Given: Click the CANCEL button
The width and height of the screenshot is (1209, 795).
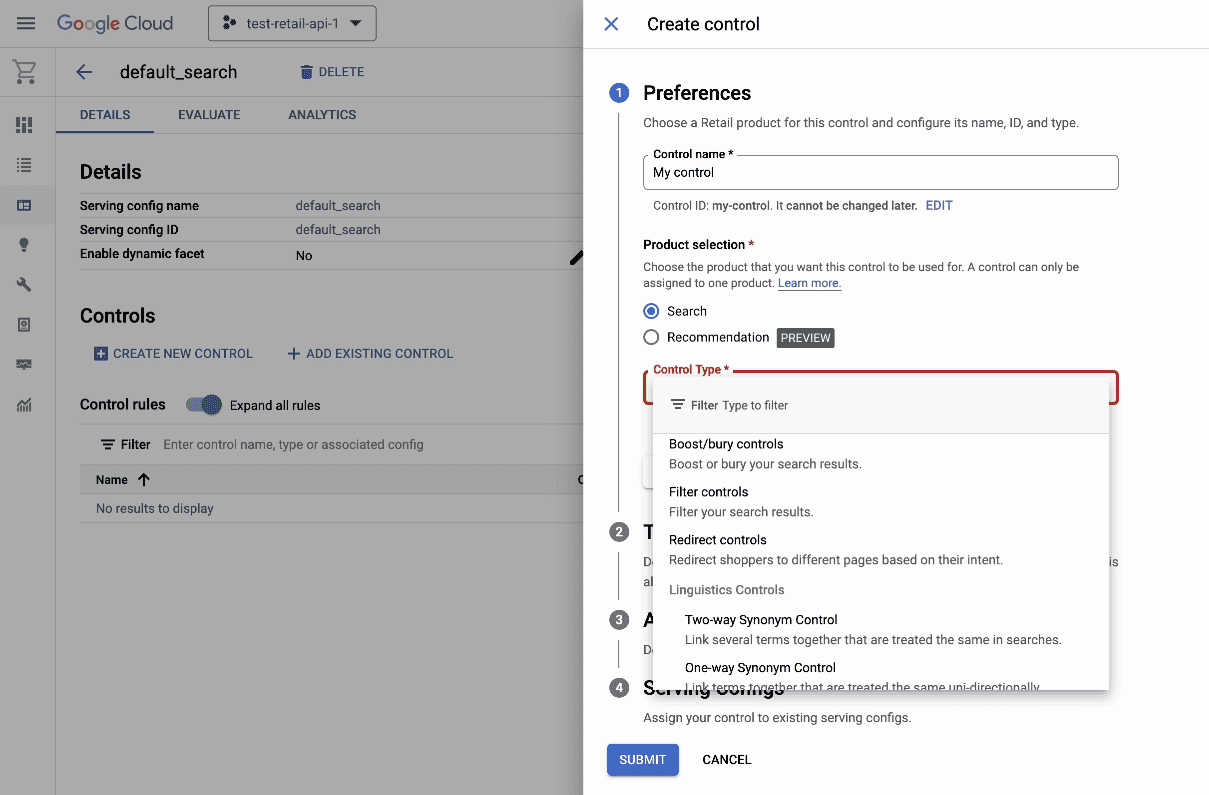Looking at the screenshot, I should [x=727, y=760].
